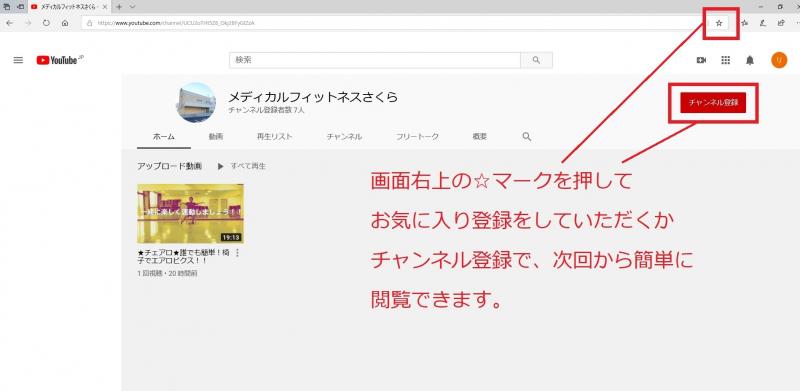
Task: Set these tabs aside icon
Action: tap(20, 7)
